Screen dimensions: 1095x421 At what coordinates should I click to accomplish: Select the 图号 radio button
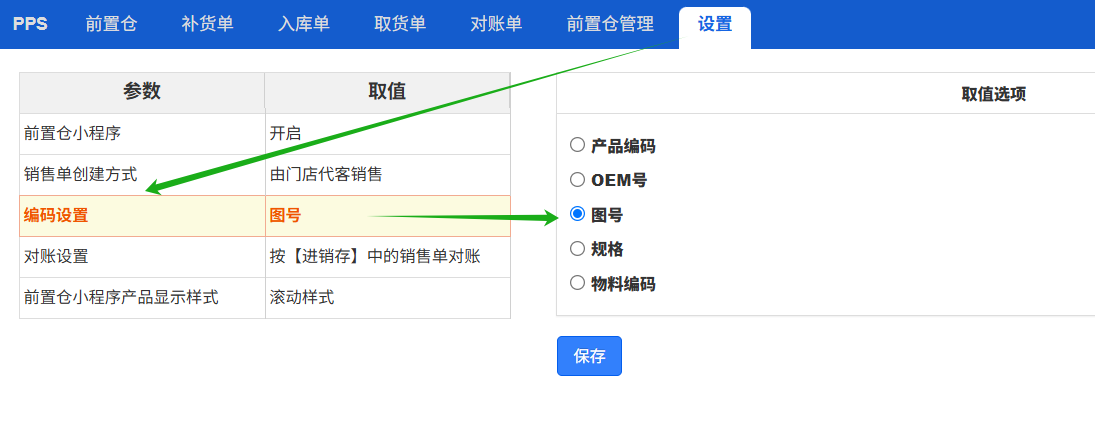[577, 214]
